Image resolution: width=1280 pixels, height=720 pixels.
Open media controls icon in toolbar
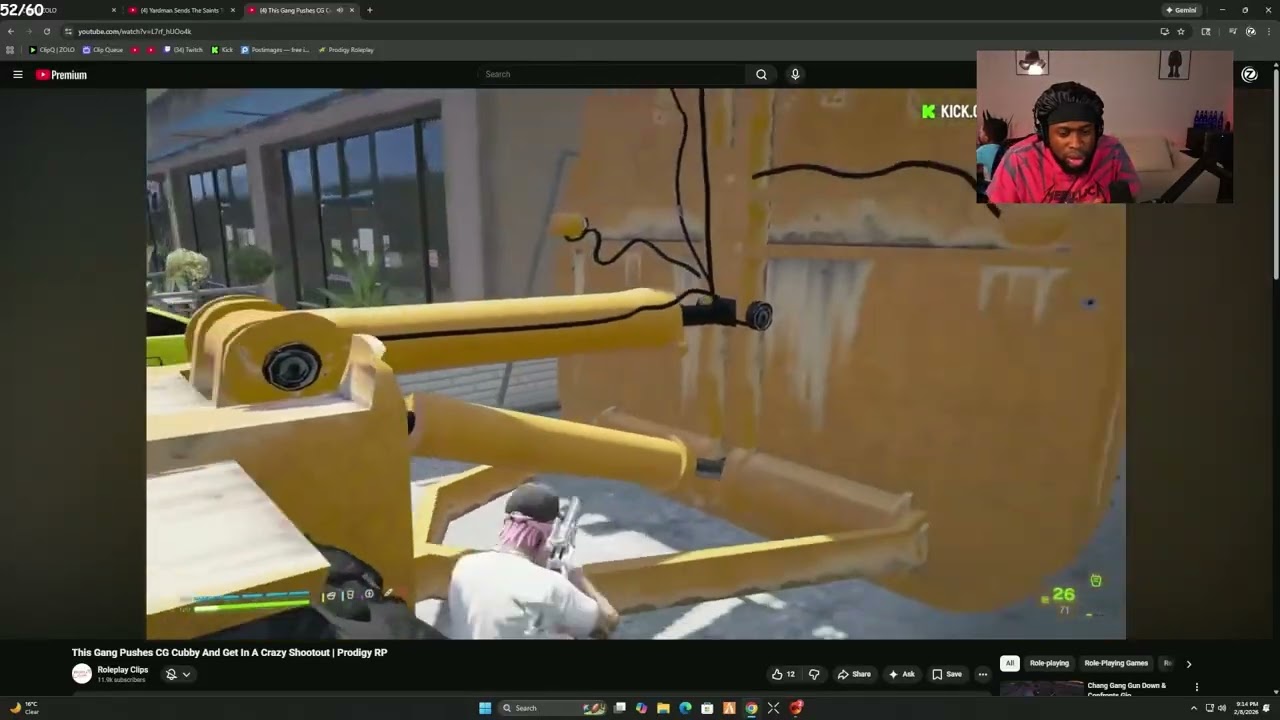(x=1233, y=31)
